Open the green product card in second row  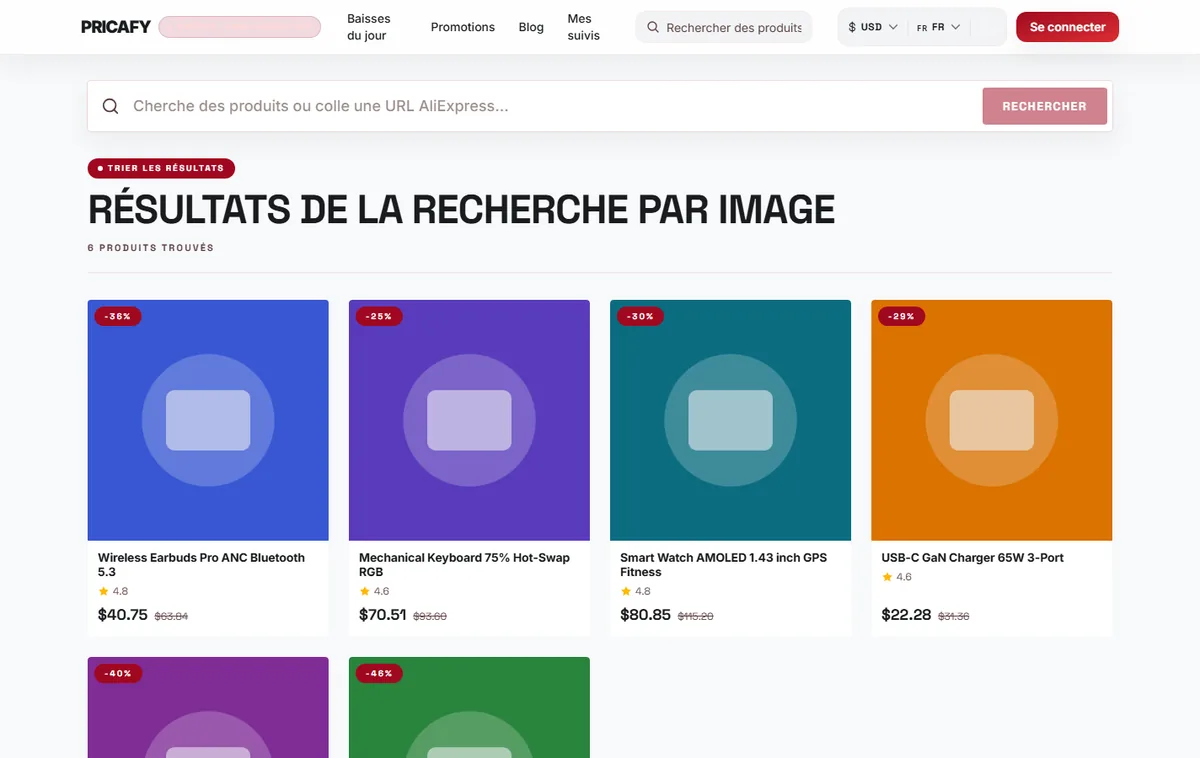pyautogui.click(x=469, y=707)
